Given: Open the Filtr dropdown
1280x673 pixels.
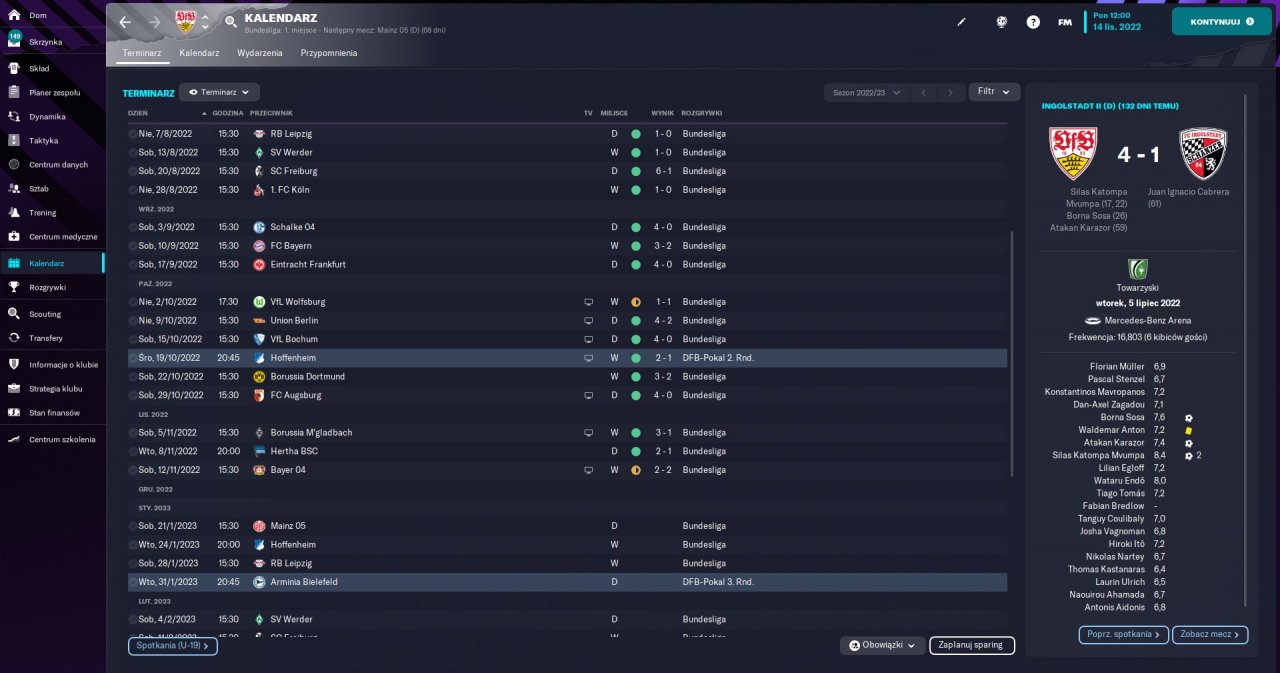Looking at the screenshot, I should point(994,91).
